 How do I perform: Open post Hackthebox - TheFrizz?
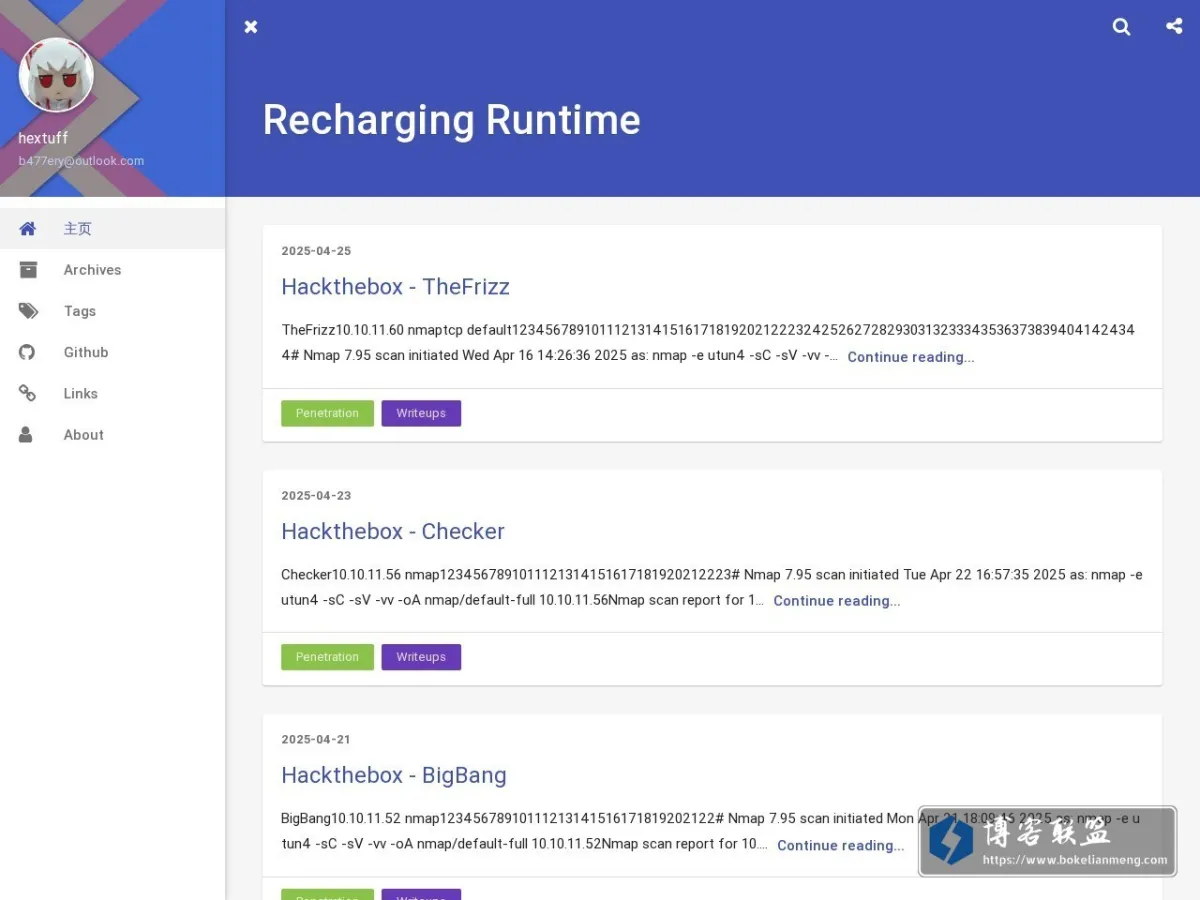point(395,287)
